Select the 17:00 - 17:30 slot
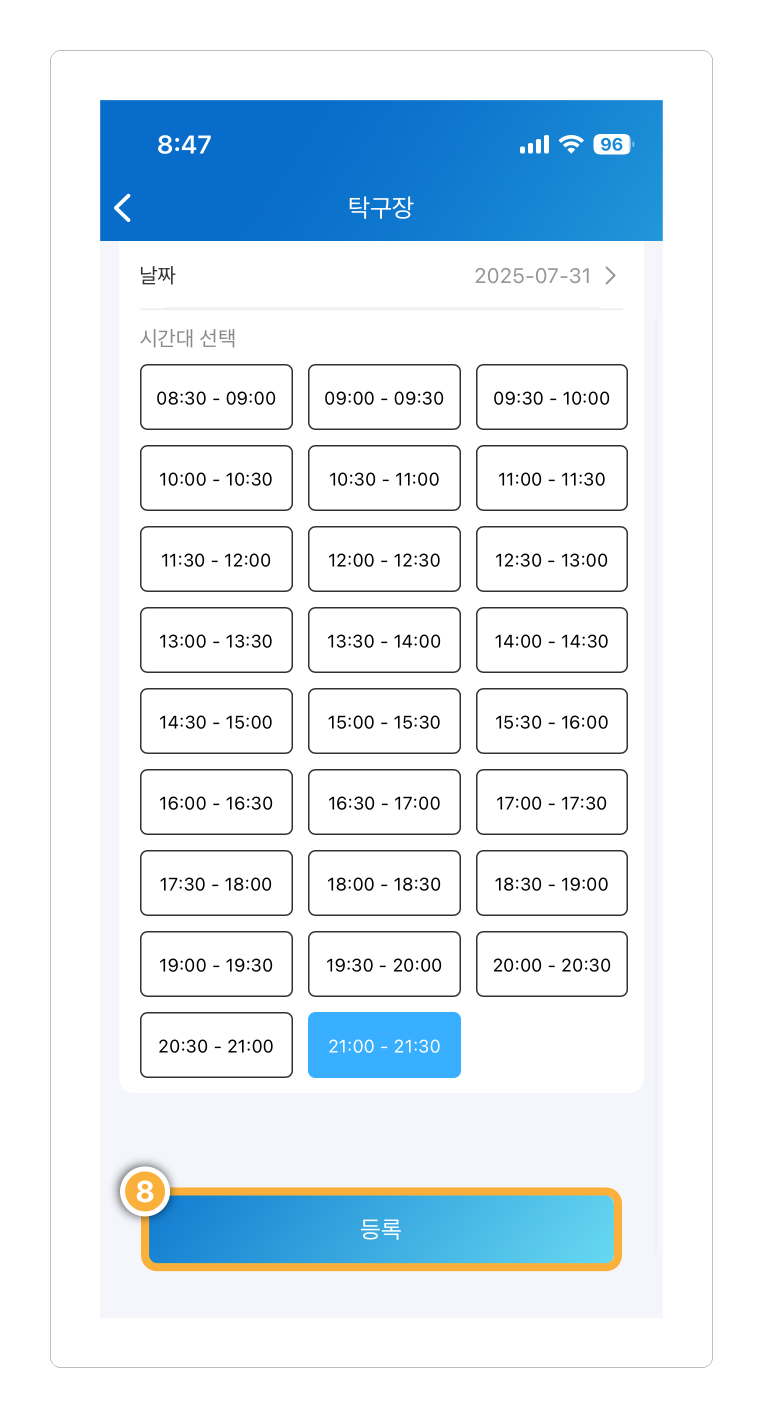 pos(552,802)
